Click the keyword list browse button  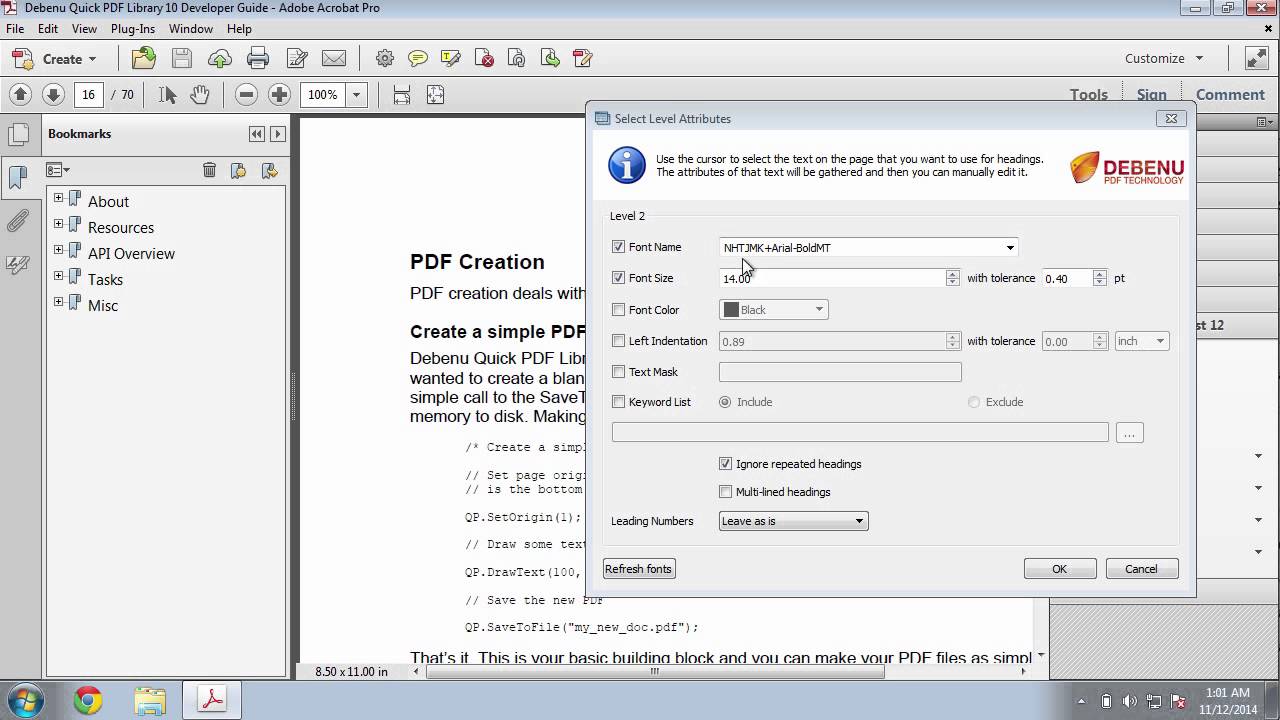[1129, 433]
